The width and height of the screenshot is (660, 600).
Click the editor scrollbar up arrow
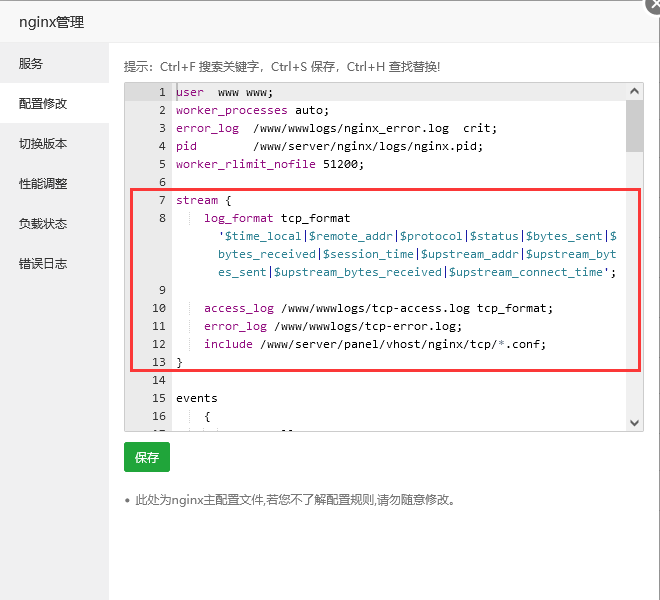[634, 91]
